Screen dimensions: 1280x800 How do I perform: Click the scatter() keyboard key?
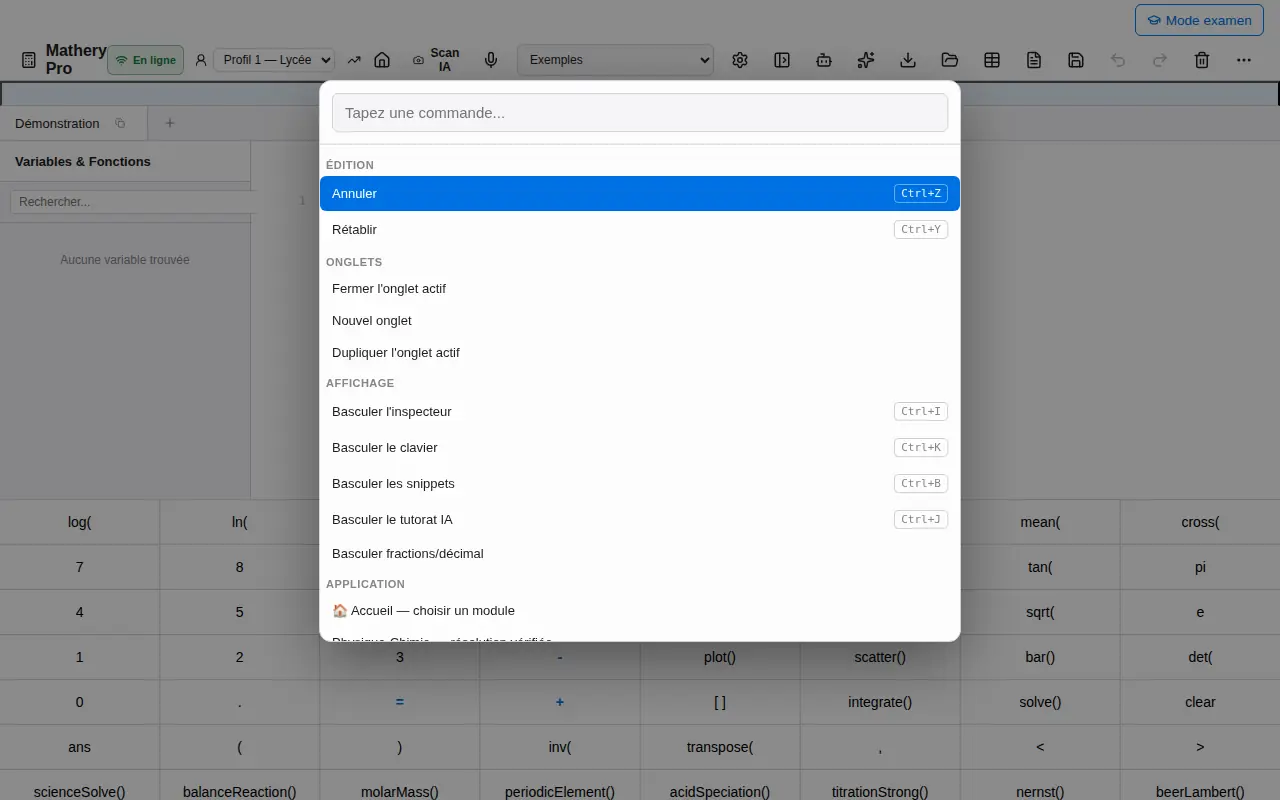(880, 657)
